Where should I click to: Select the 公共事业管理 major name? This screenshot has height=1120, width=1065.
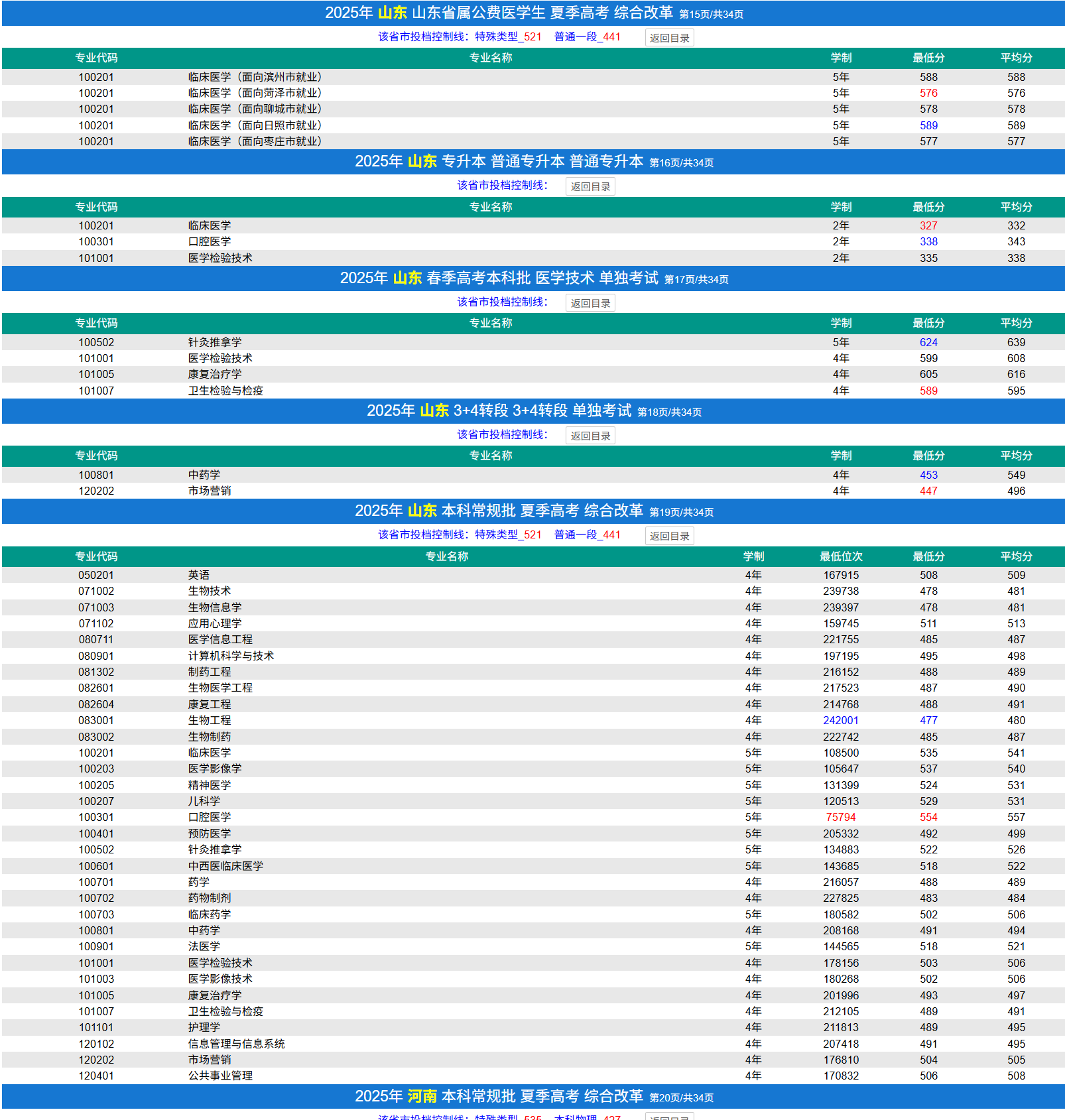[x=220, y=1076]
